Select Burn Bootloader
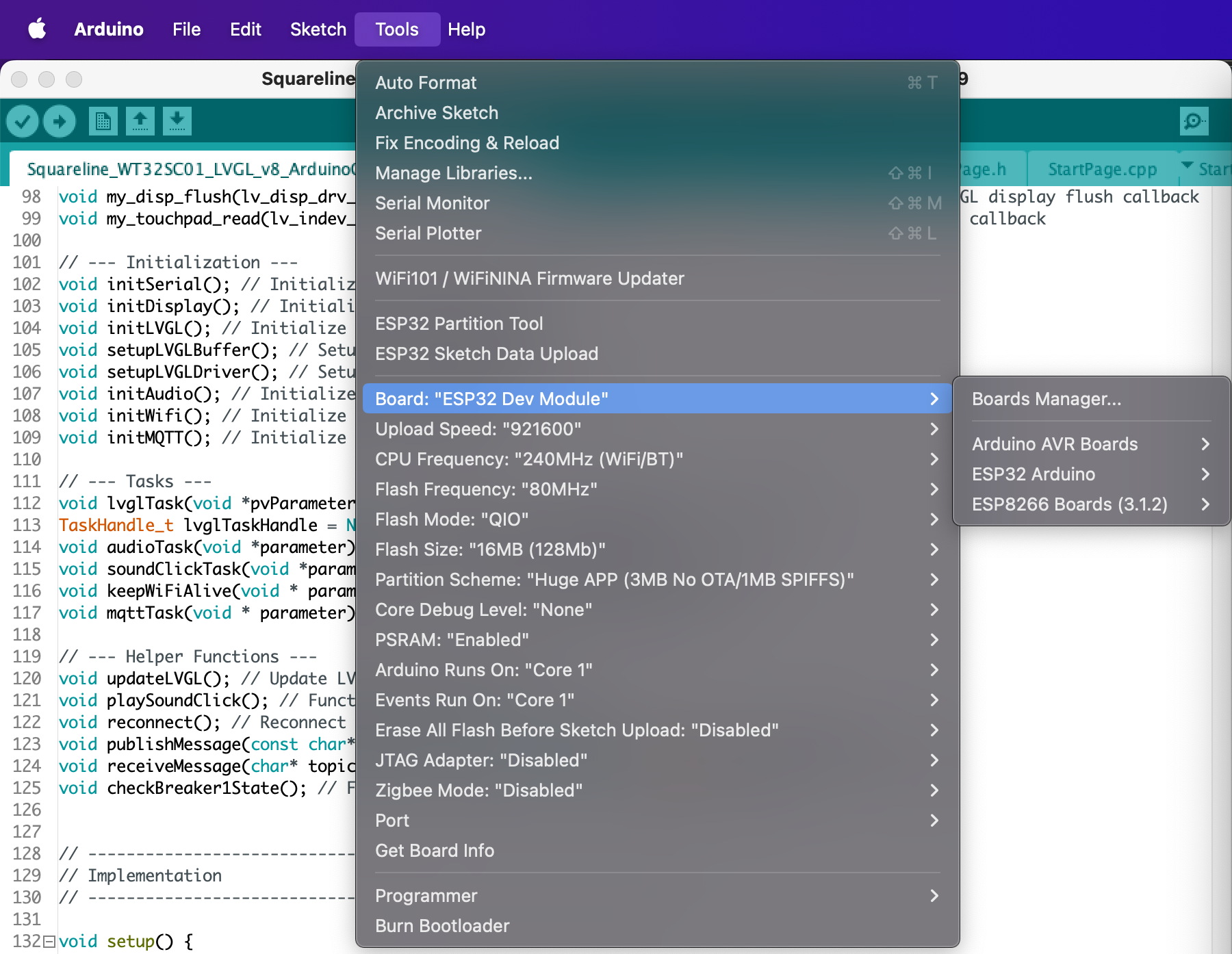 coord(657,926)
